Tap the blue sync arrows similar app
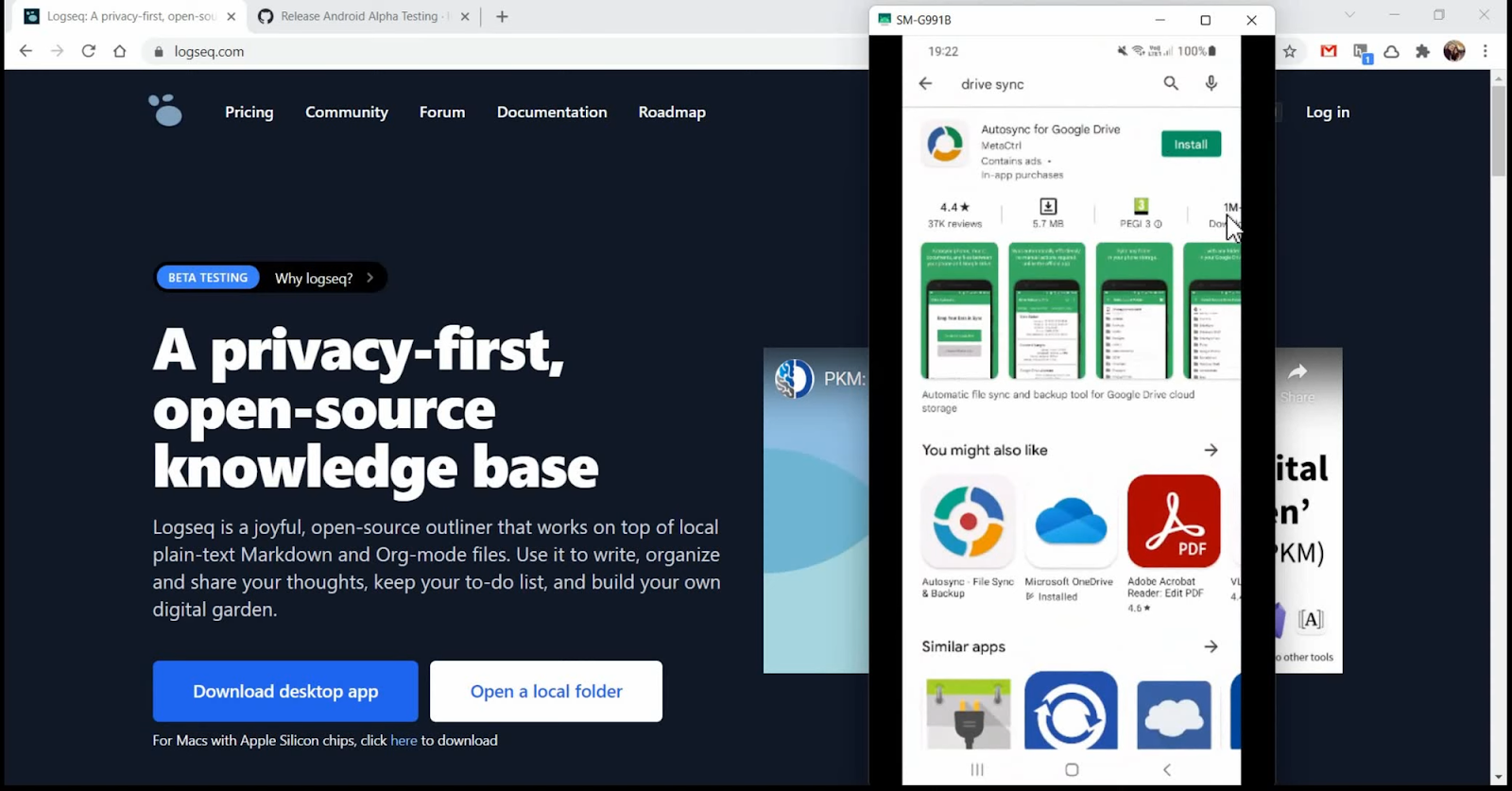 [1071, 712]
